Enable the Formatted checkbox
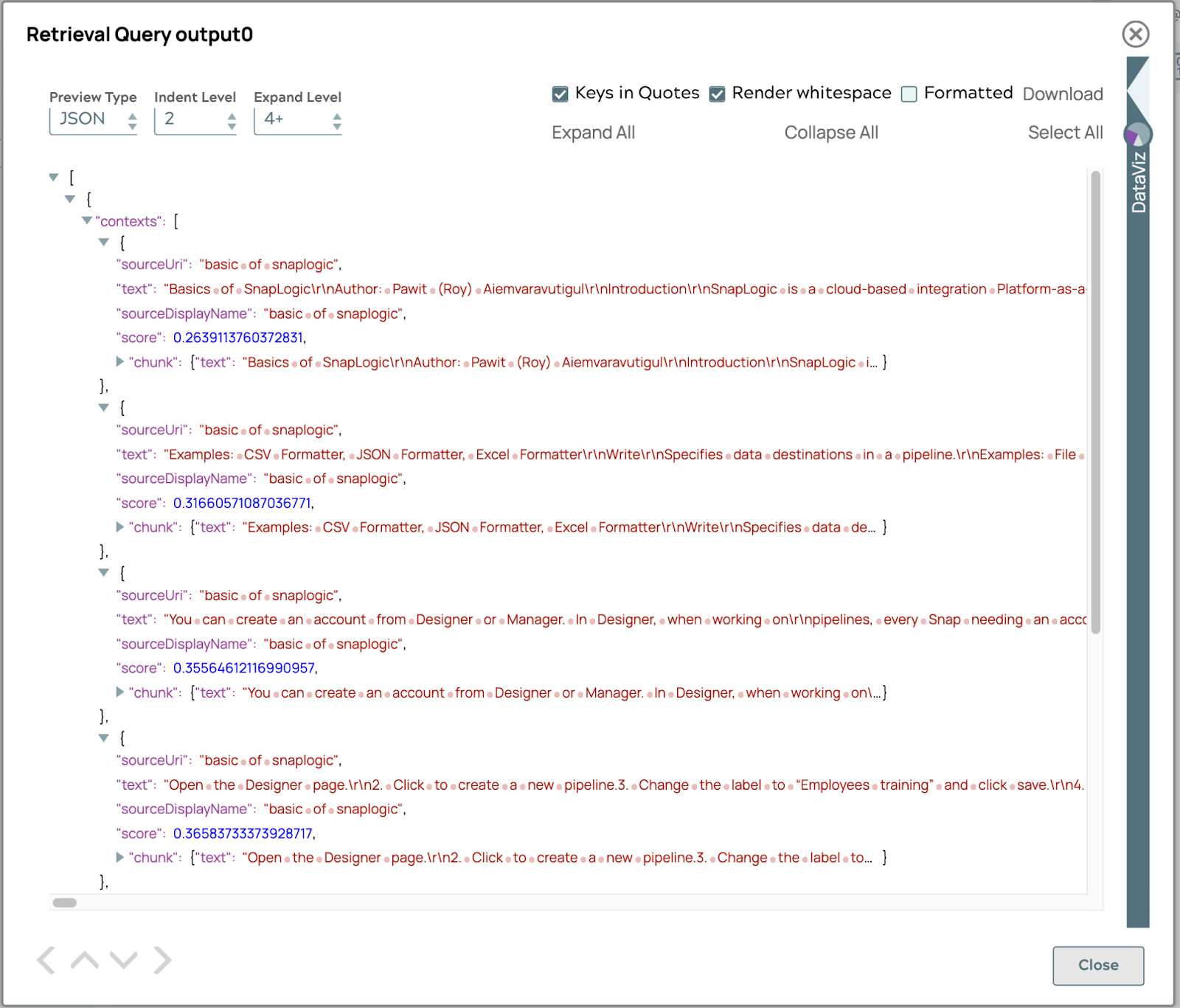The image size is (1180, 1008). [909, 94]
